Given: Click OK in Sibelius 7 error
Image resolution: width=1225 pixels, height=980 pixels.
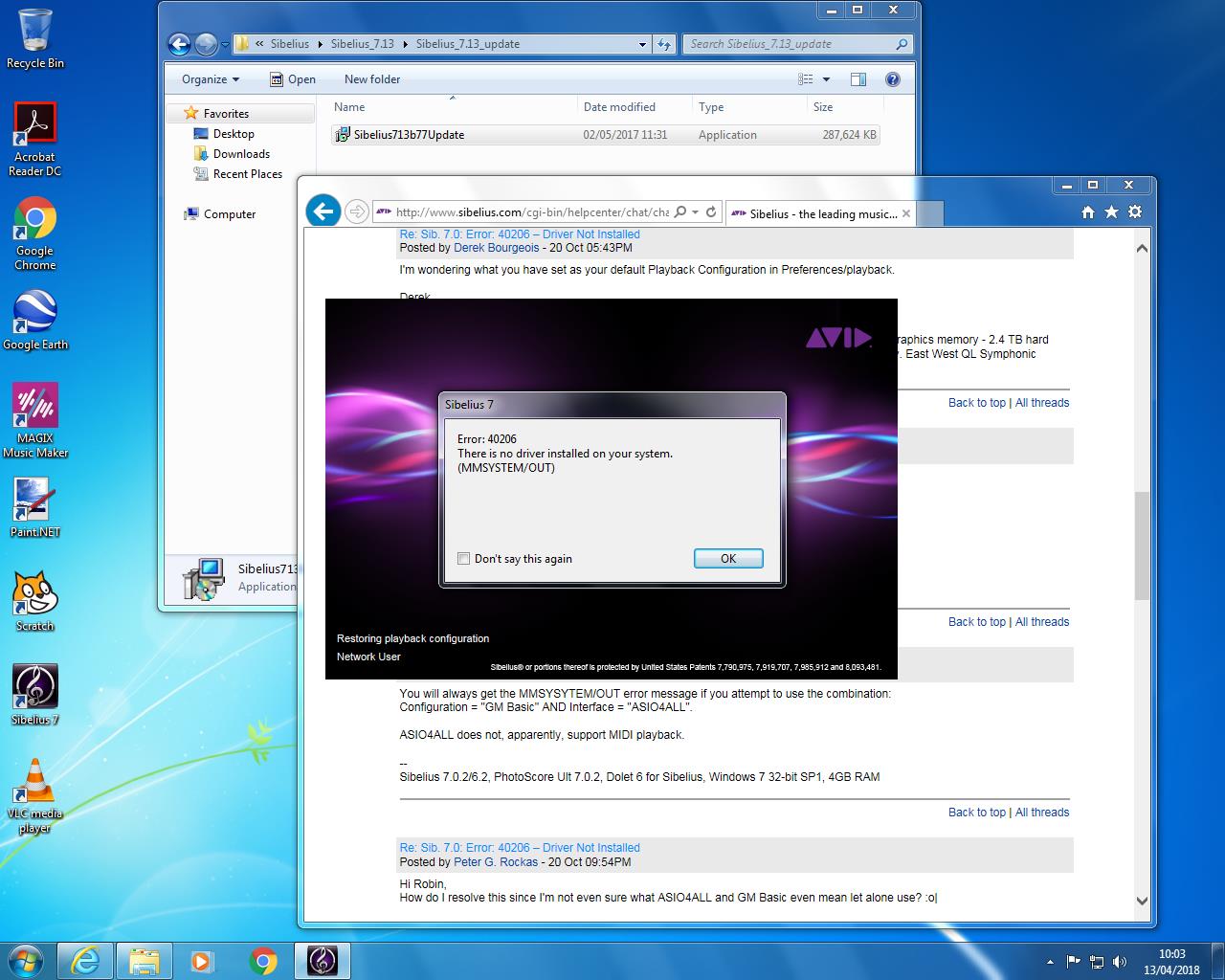Looking at the screenshot, I should (728, 559).
